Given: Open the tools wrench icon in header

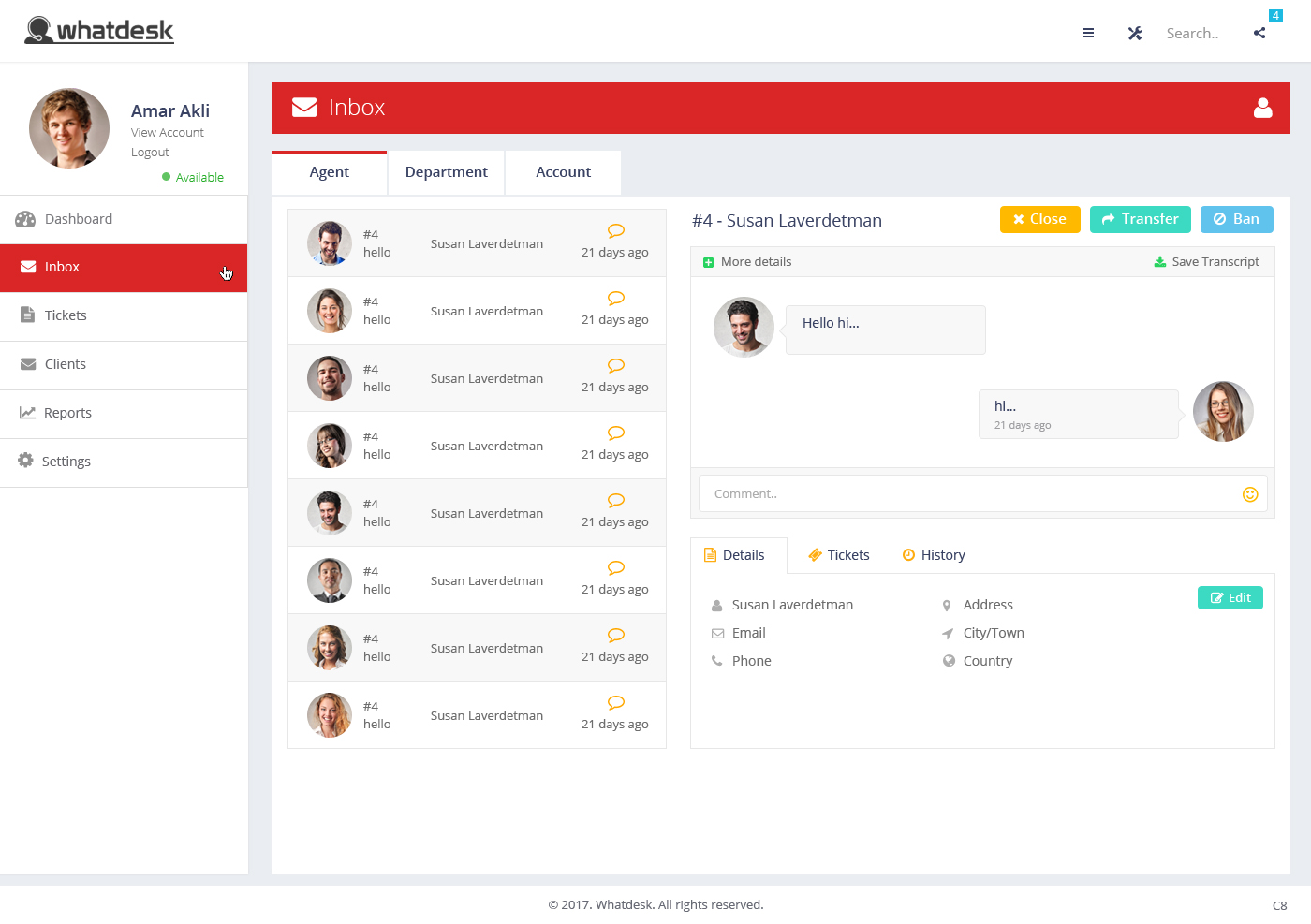Looking at the screenshot, I should [1135, 34].
